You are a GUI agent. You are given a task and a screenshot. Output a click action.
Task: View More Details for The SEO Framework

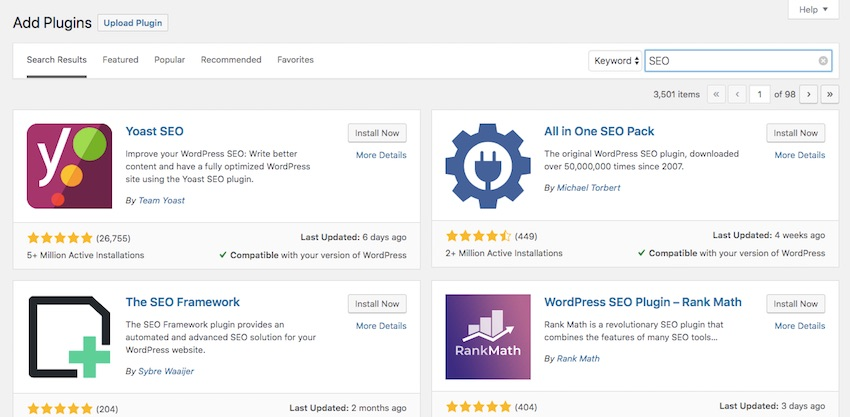click(381, 326)
